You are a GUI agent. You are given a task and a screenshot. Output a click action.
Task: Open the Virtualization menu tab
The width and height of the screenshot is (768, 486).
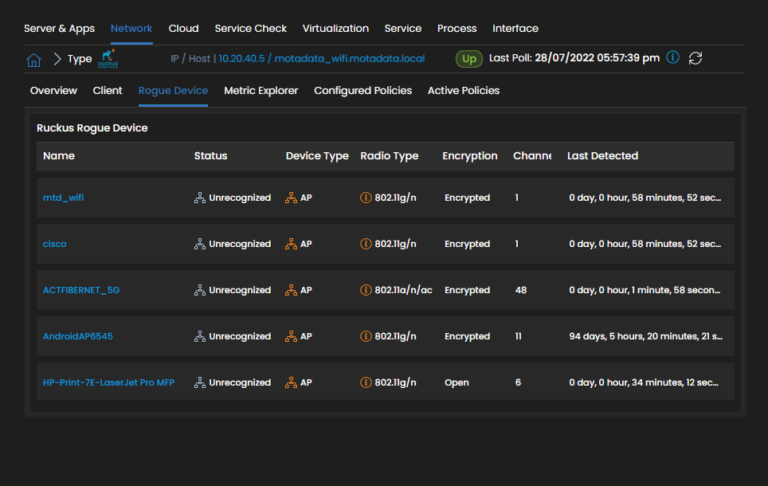335,28
